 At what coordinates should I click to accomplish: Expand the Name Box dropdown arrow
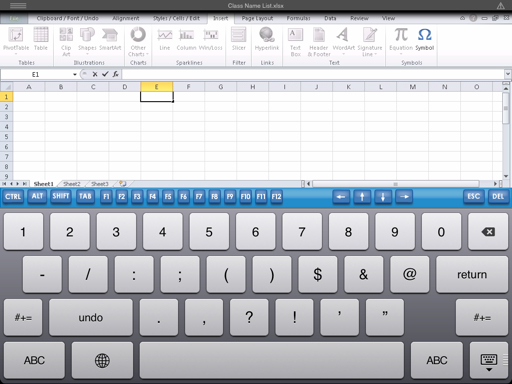coord(75,74)
